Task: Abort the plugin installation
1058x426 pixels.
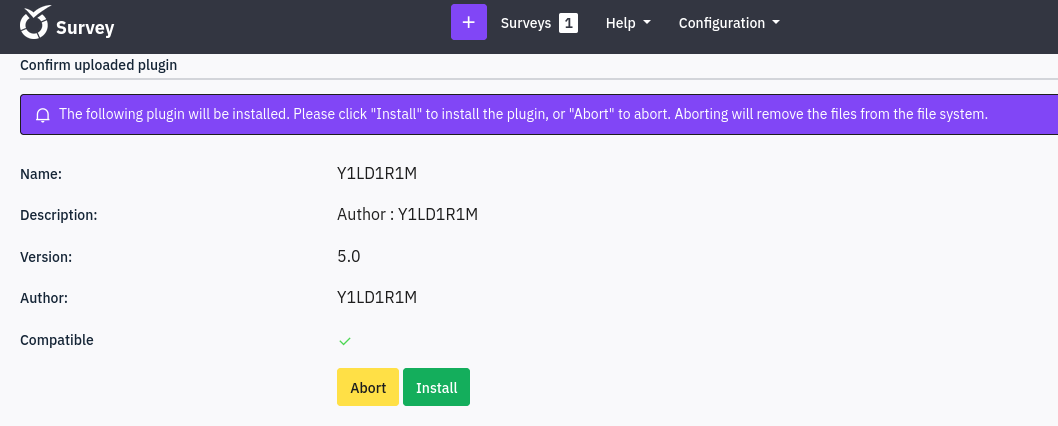Action: [x=368, y=388]
